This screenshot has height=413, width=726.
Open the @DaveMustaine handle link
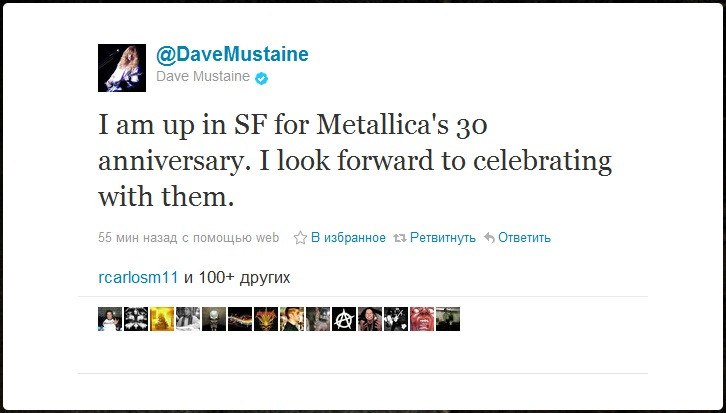[x=232, y=55]
